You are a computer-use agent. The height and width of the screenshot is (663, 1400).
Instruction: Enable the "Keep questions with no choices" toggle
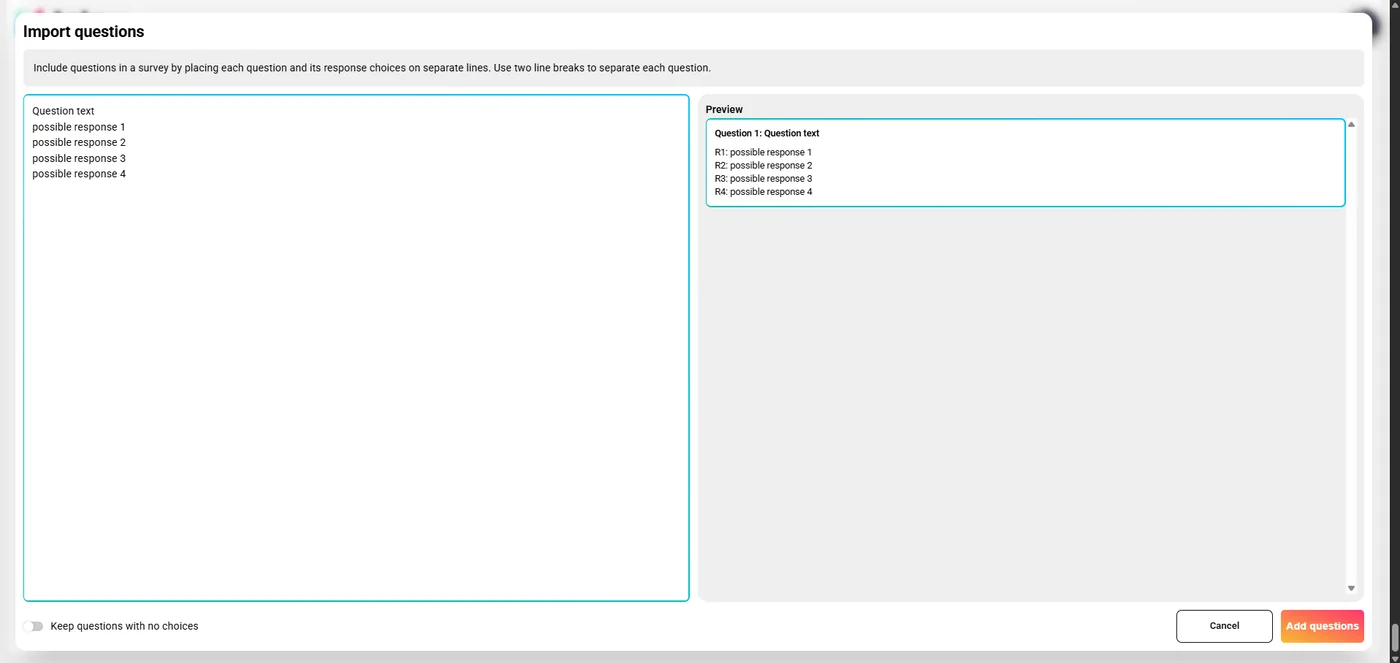point(34,626)
